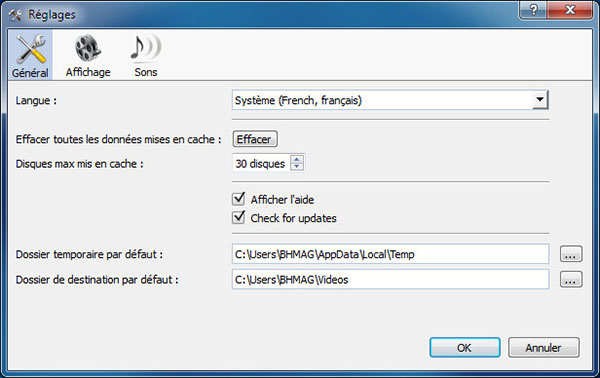Open the Sons music note icon

point(145,47)
